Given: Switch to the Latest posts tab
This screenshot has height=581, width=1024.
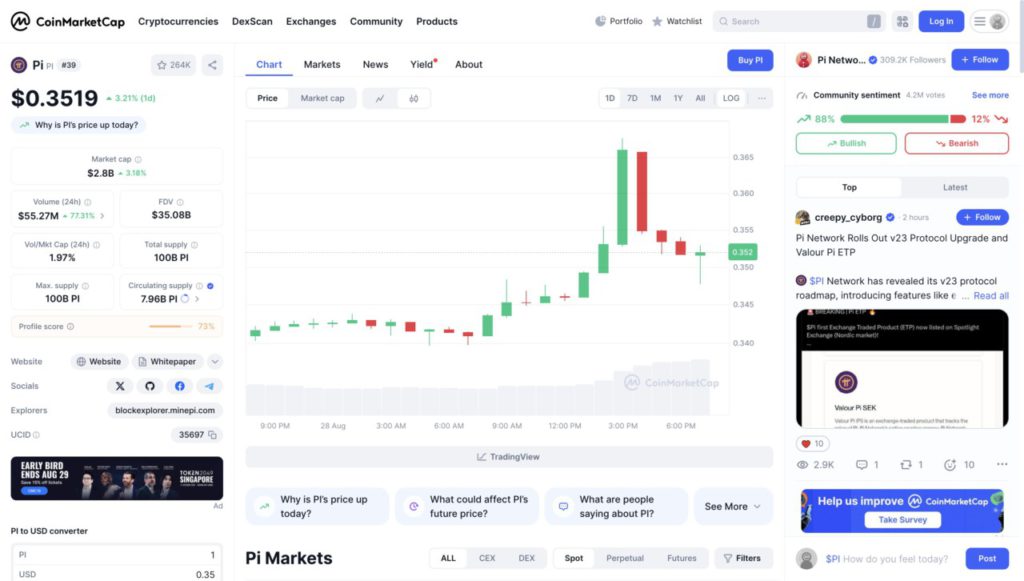Looking at the screenshot, I should [x=955, y=187].
